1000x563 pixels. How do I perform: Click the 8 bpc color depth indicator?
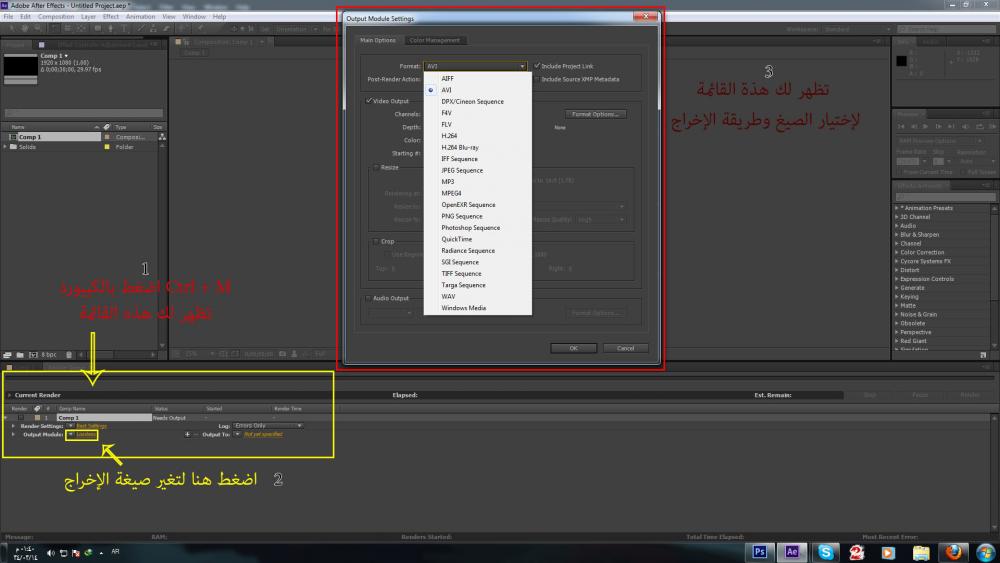click(x=49, y=355)
